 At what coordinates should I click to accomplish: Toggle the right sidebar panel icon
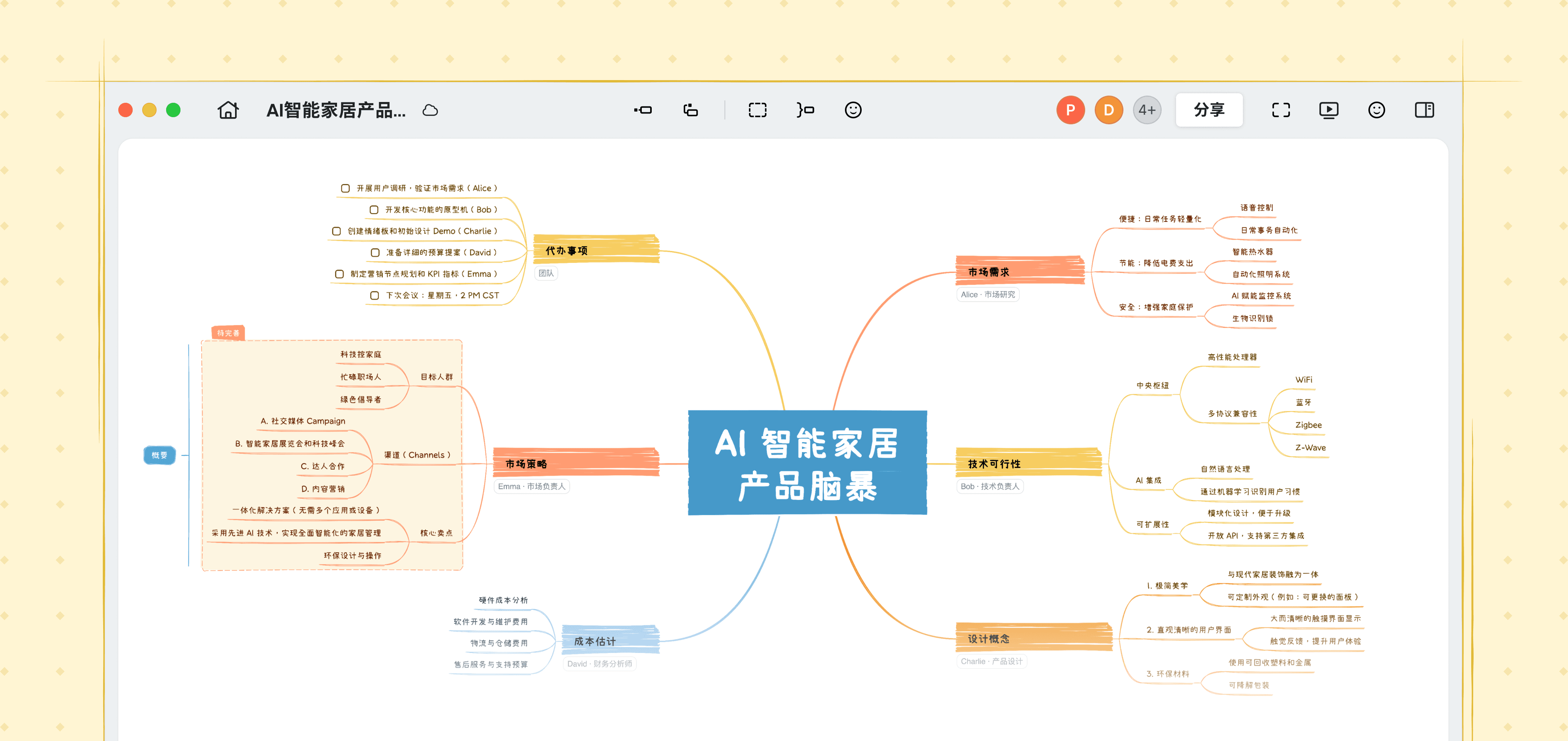tap(1424, 110)
